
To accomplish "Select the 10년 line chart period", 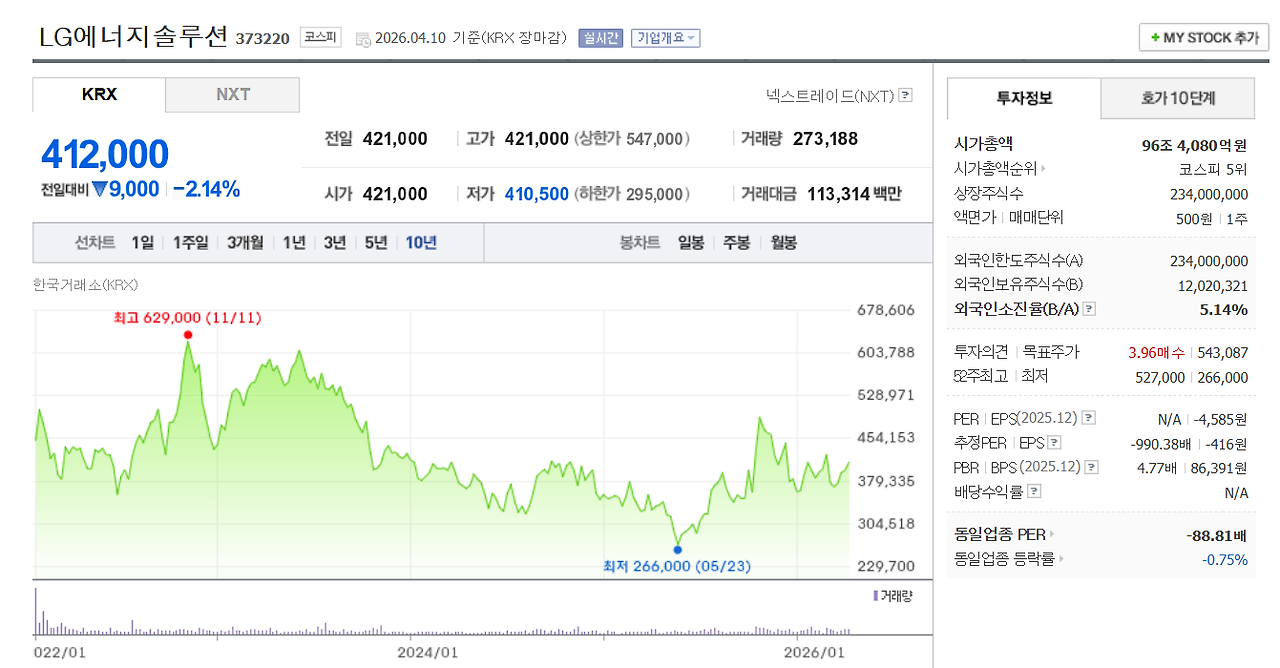I will click(421, 243).
